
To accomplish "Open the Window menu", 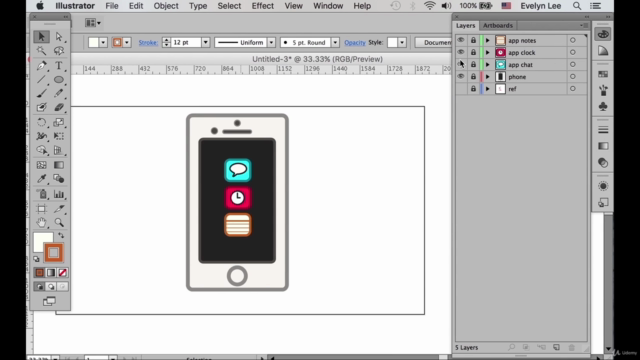I will 328,6.
